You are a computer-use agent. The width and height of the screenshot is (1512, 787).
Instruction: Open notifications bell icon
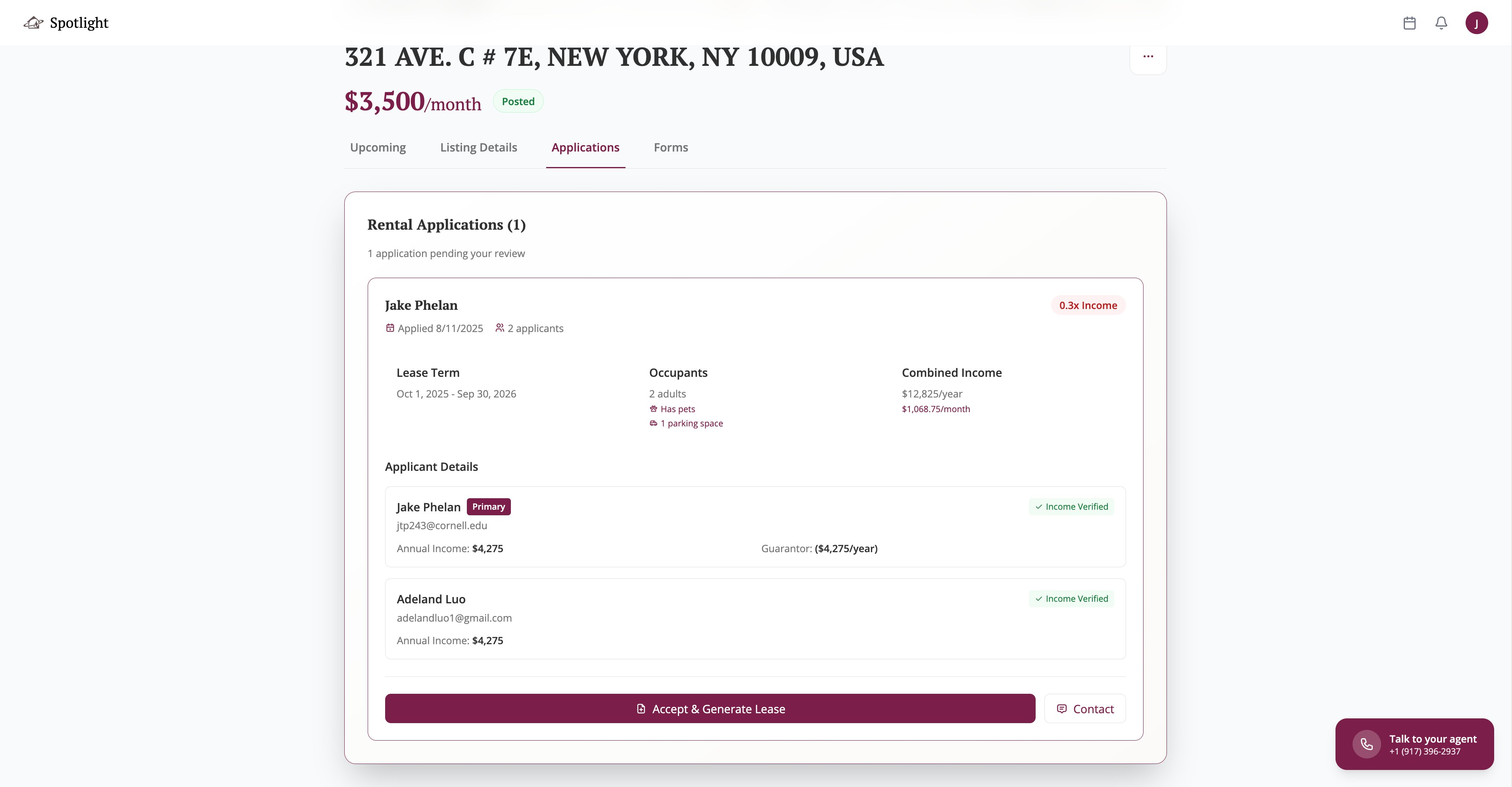pos(1441,23)
